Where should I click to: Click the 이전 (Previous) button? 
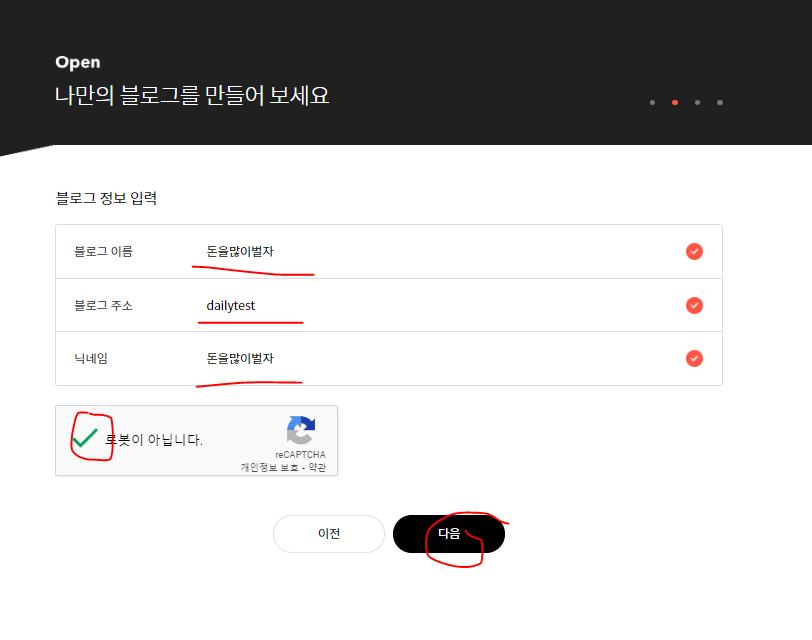coord(329,533)
